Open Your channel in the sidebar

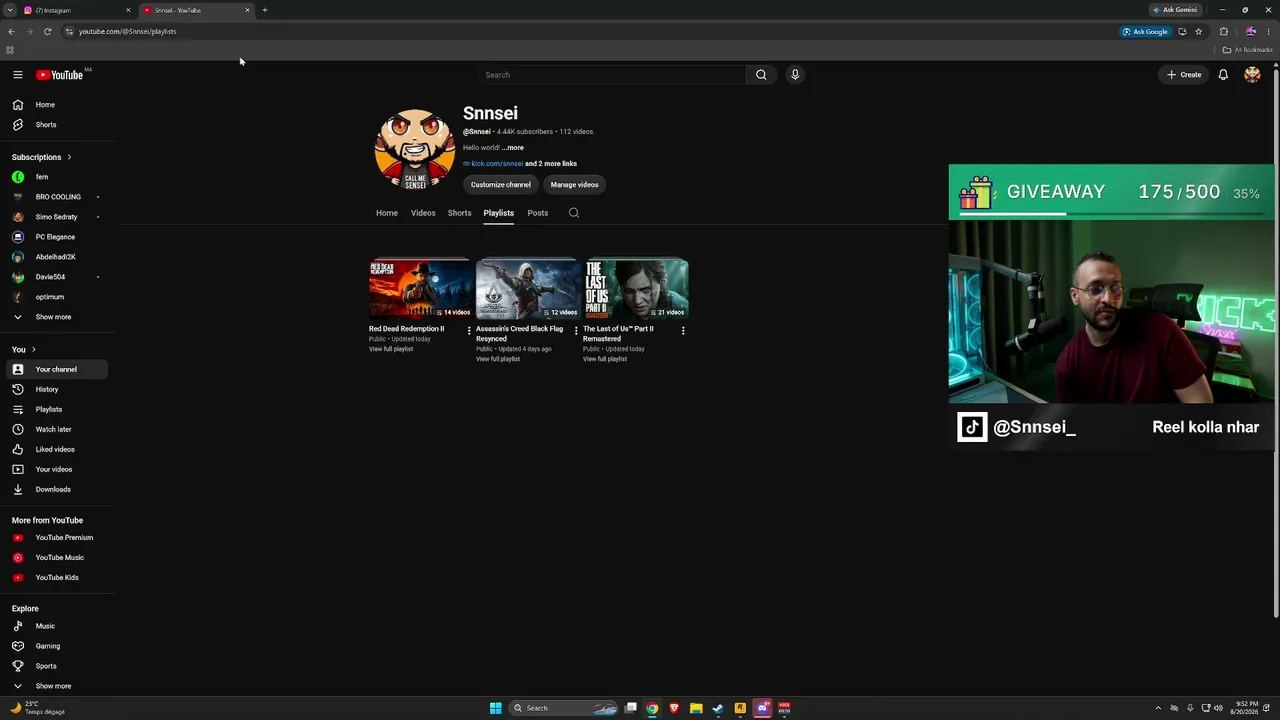(x=58, y=369)
